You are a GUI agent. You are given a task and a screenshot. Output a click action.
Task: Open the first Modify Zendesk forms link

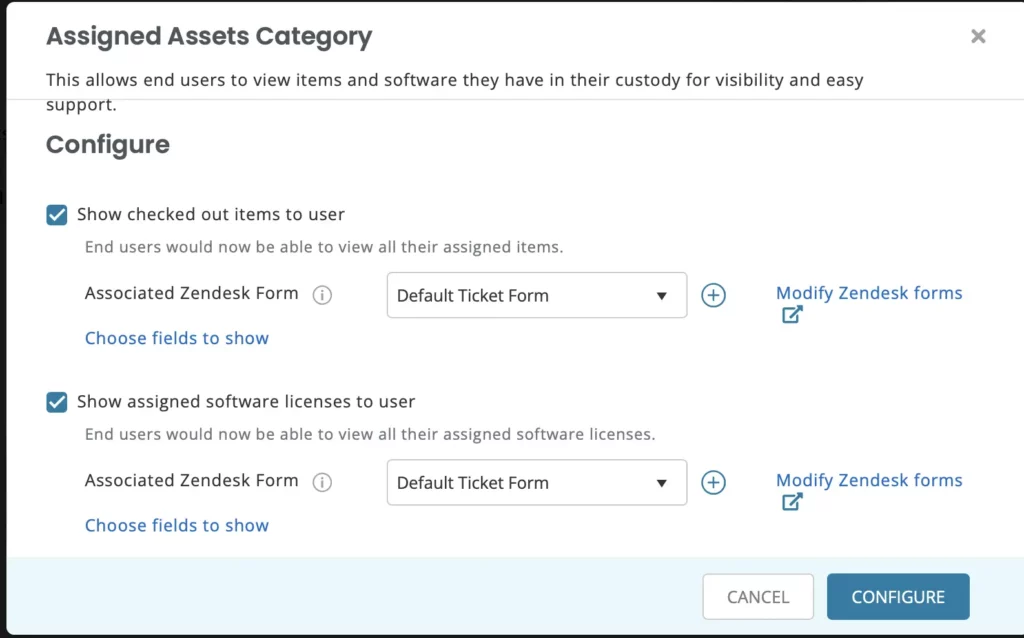[868, 292]
